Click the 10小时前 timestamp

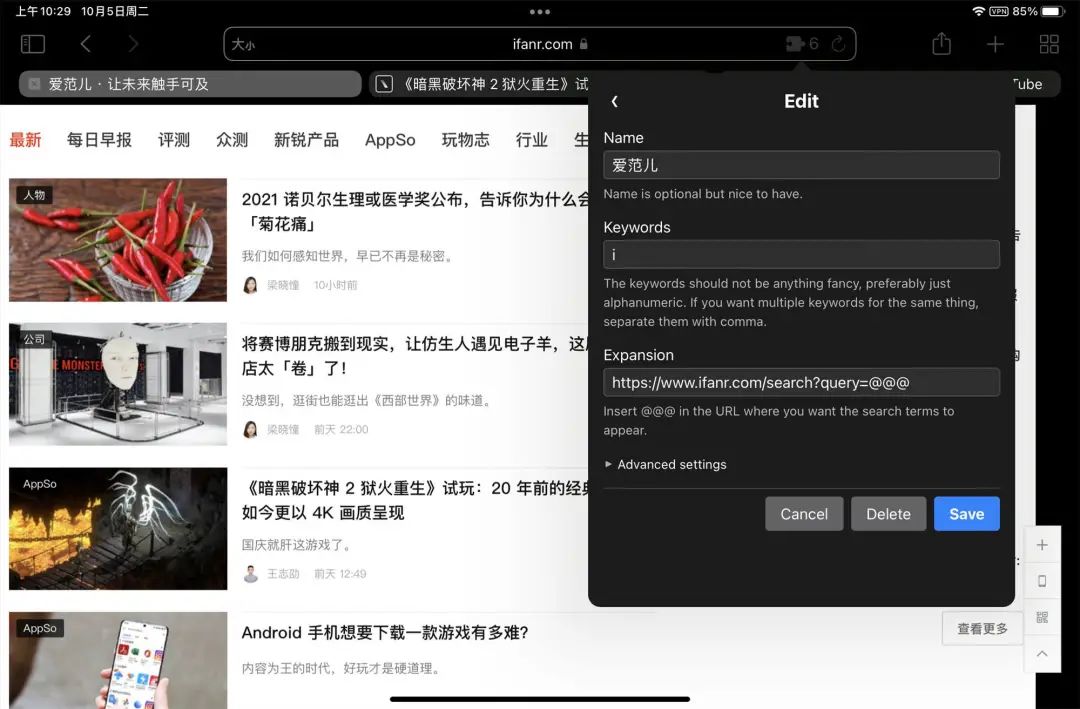click(x=336, y=285)
